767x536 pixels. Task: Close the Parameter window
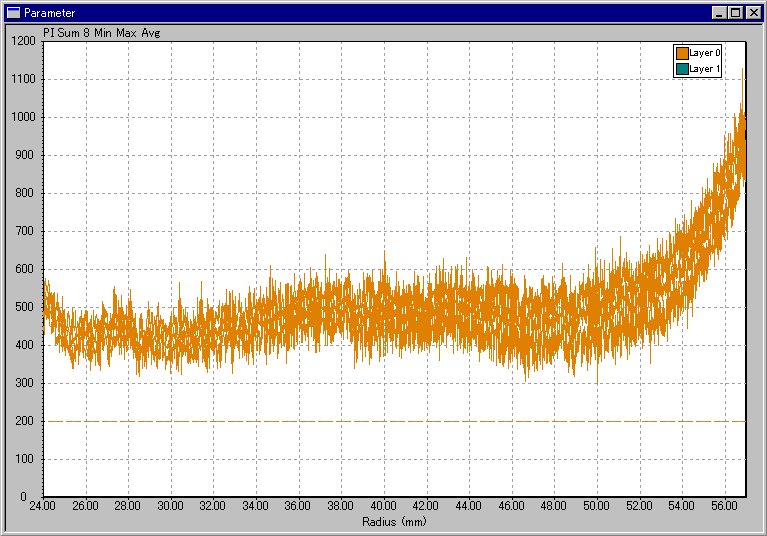tap(752, 13)
